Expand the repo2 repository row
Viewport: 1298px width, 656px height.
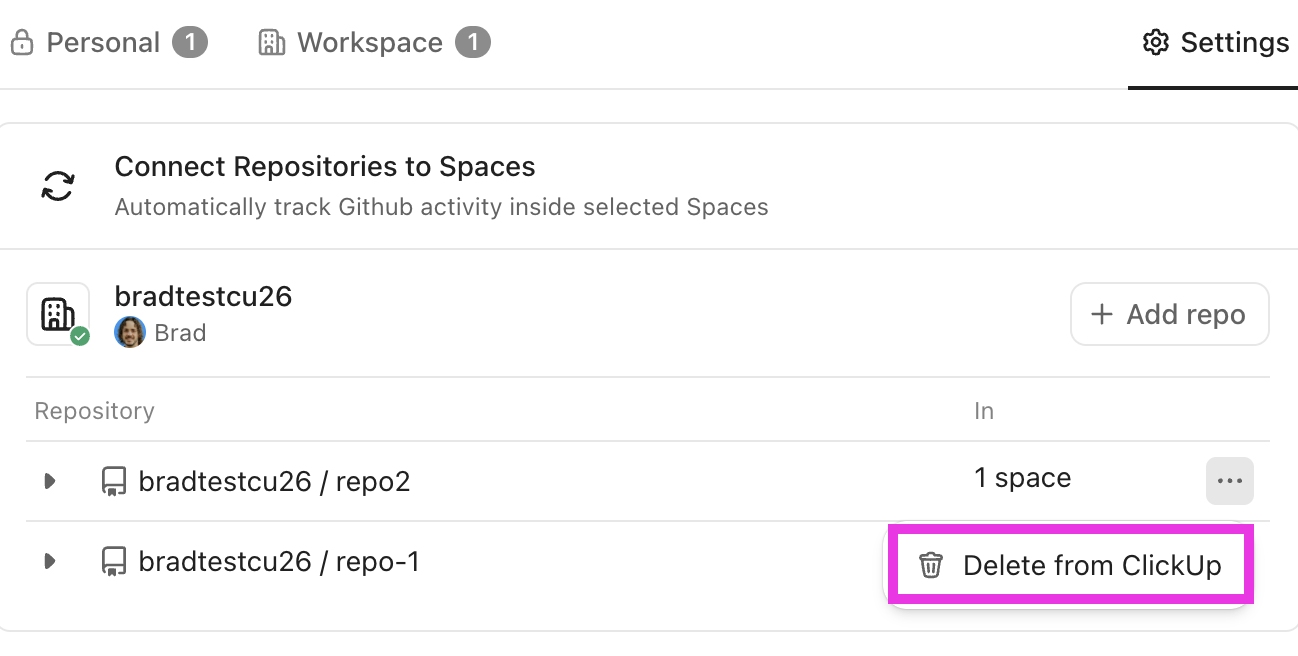pos(49,481)
